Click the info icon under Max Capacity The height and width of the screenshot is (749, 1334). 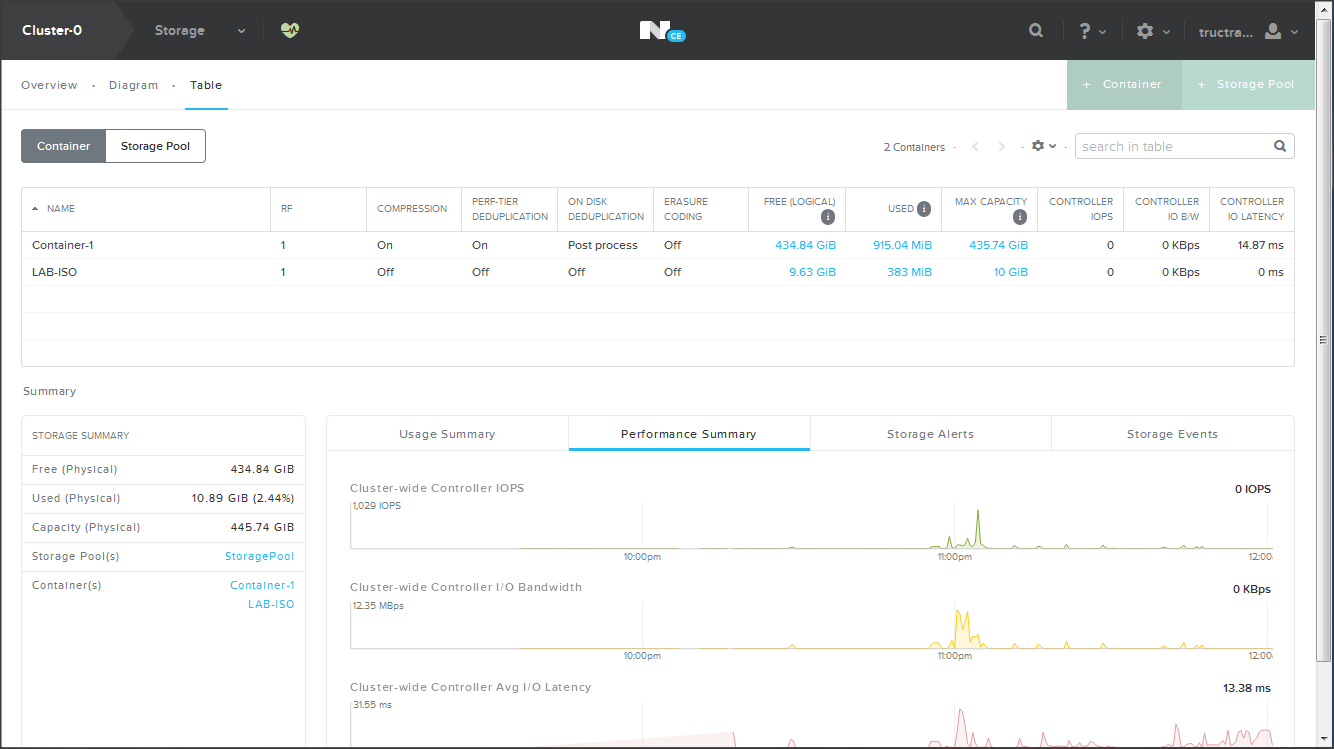pos(1020,217)
